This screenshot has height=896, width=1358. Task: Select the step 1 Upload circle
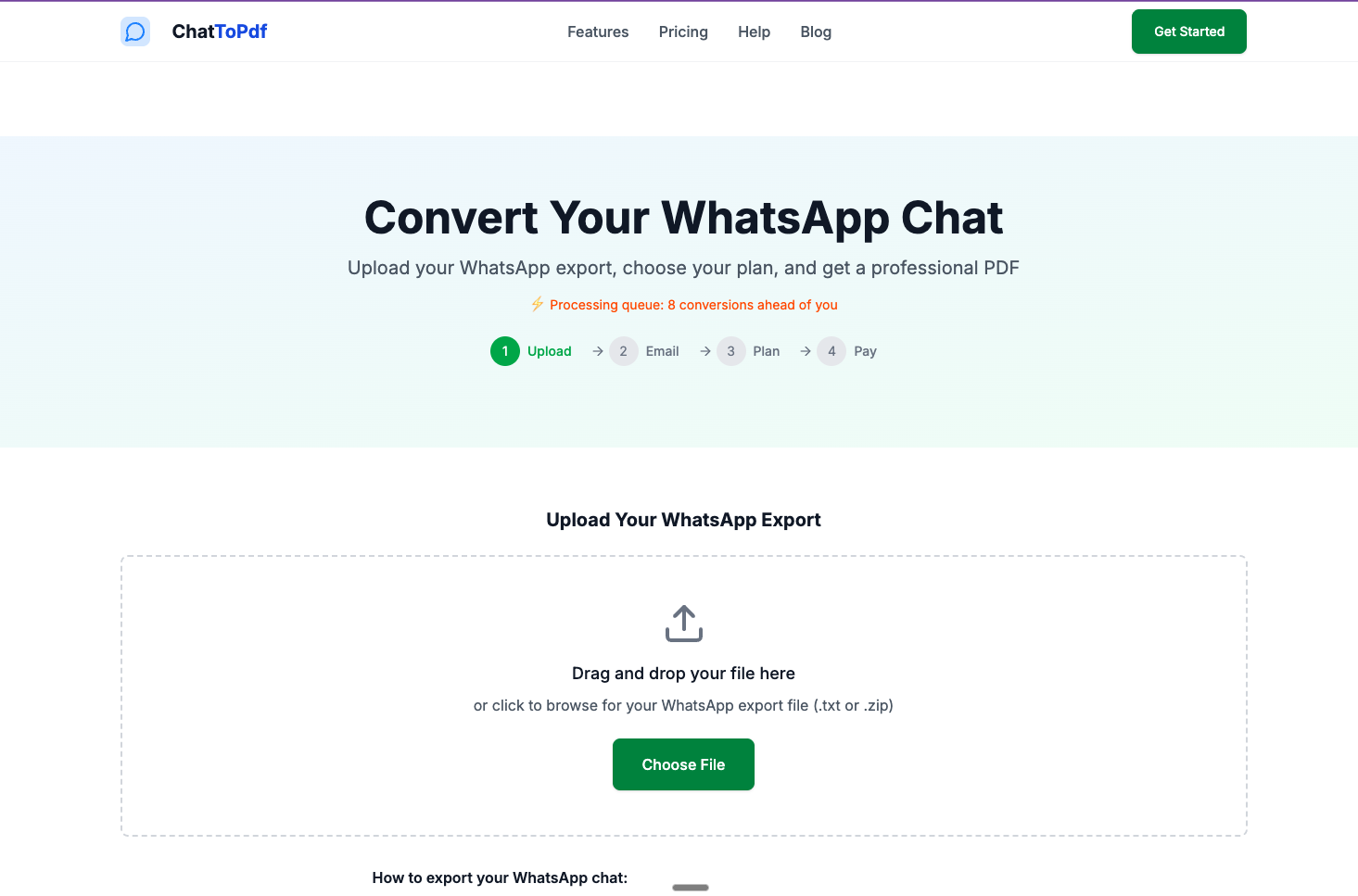click(505, 351)
